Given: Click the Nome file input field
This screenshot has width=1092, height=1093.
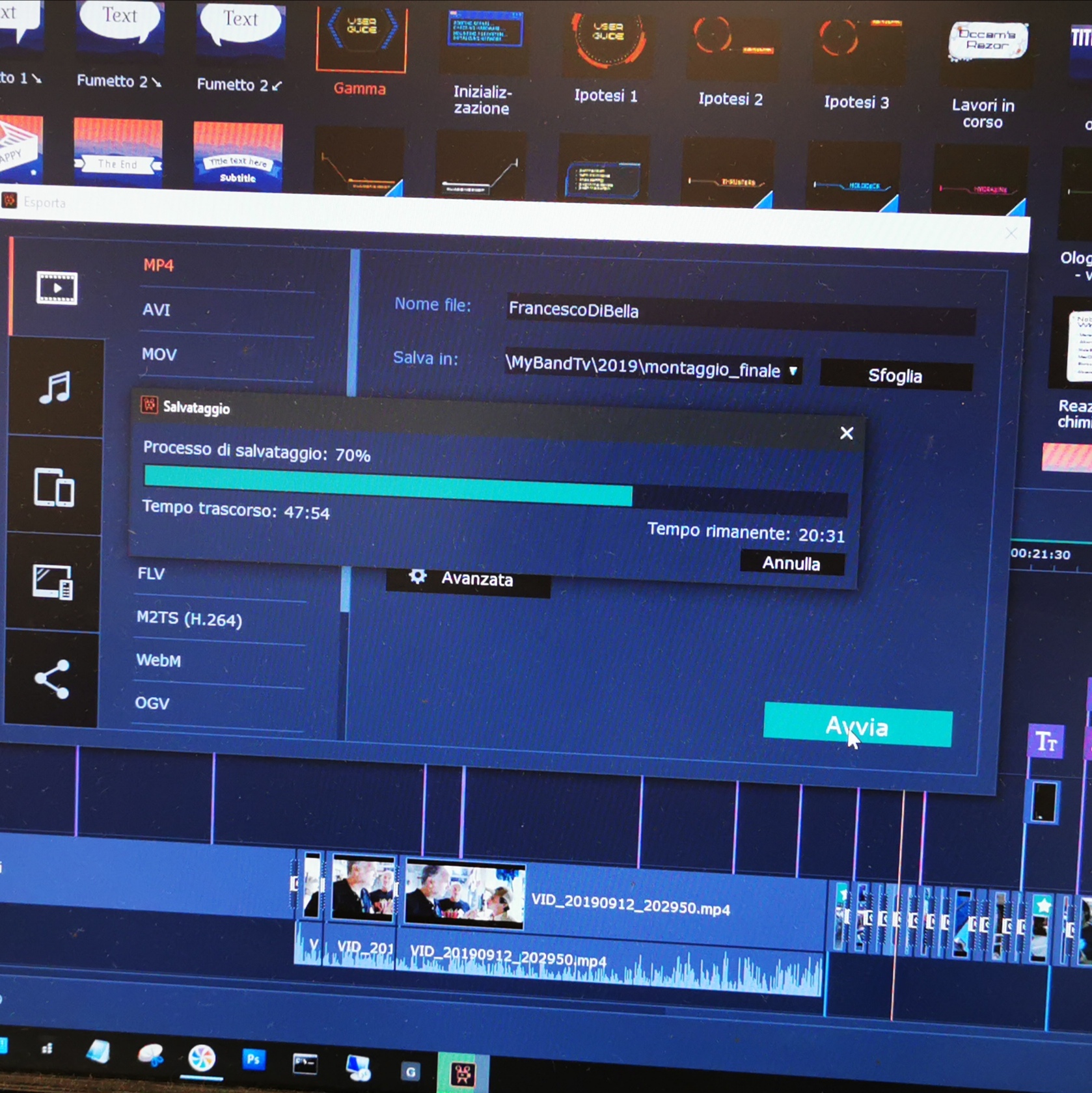Looking at the screenshot, I should 741,314.
